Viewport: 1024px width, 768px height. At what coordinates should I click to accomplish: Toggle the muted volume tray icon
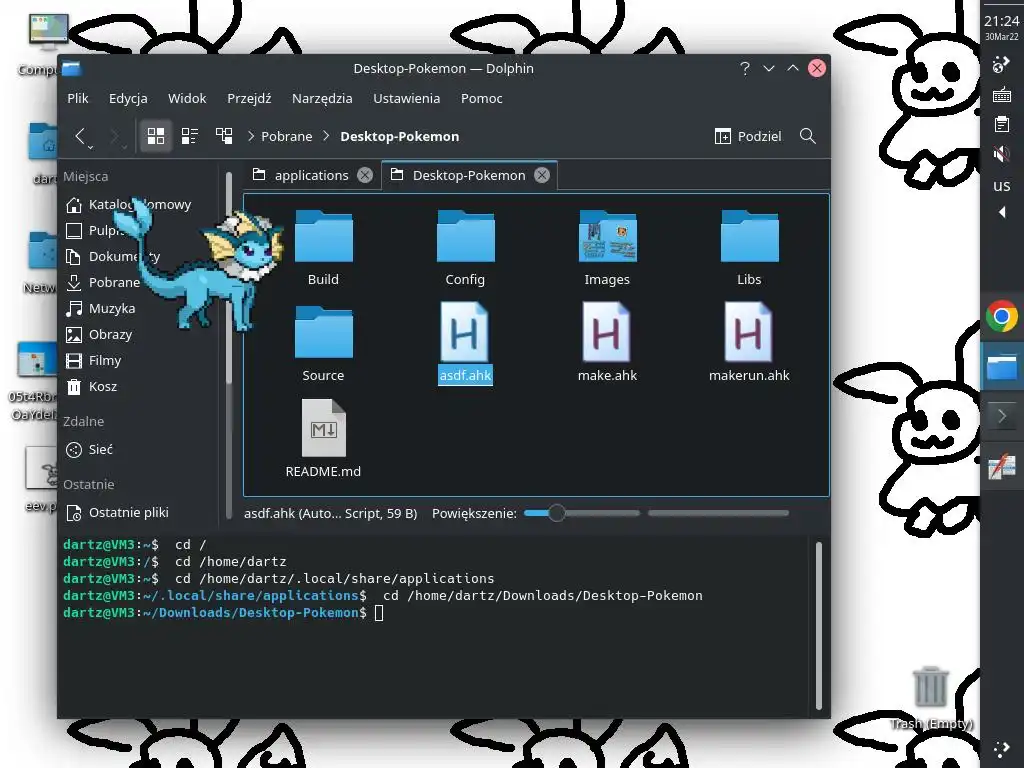point(1002,154)
